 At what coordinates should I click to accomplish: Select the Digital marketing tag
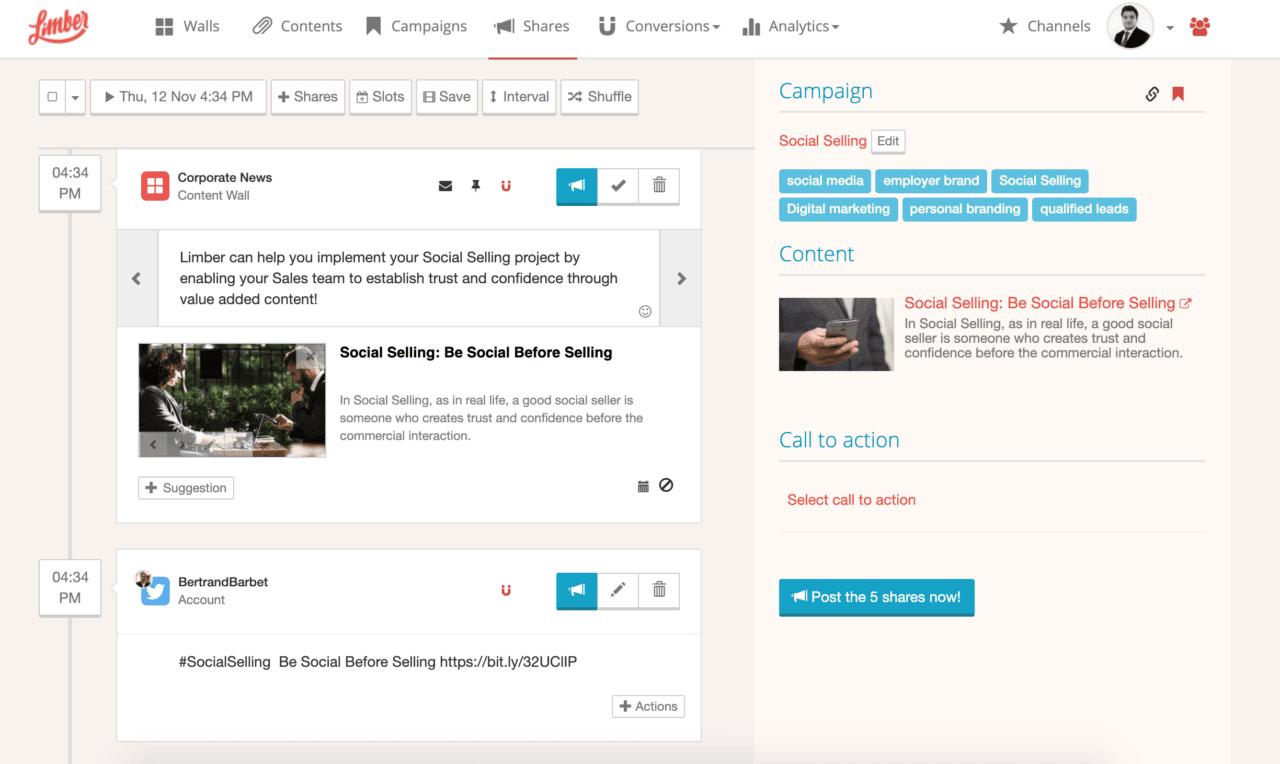(838, 209)
